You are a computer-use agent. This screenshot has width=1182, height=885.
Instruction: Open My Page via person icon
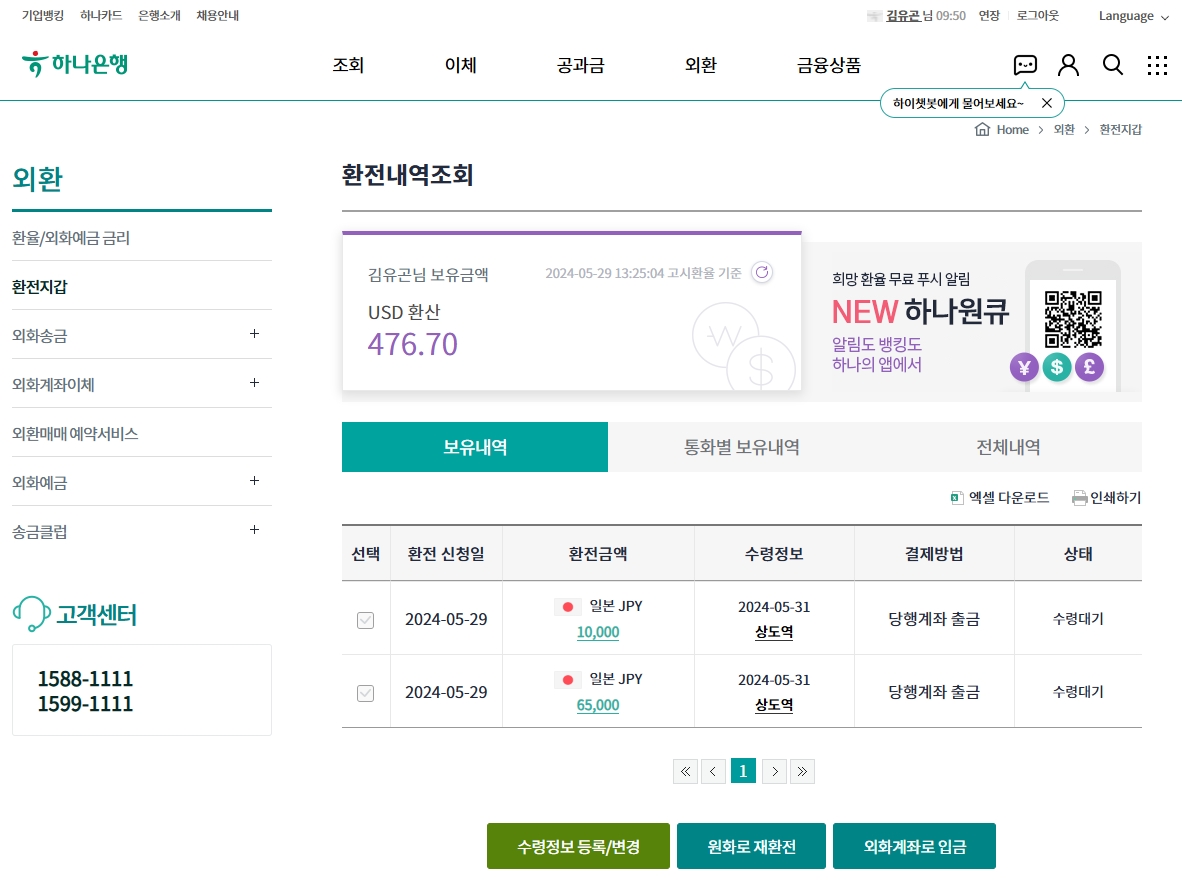pos(1068,64)
